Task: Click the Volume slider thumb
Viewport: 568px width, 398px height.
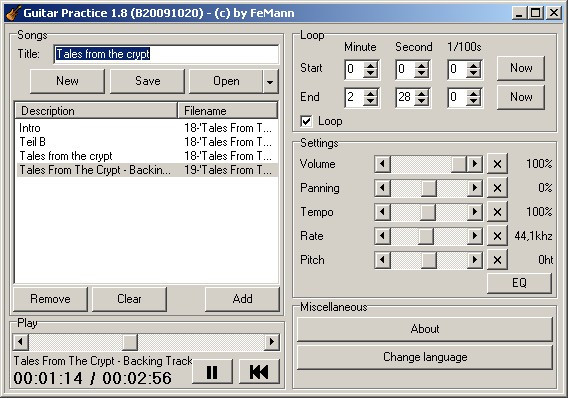Action: pos(459,164)
